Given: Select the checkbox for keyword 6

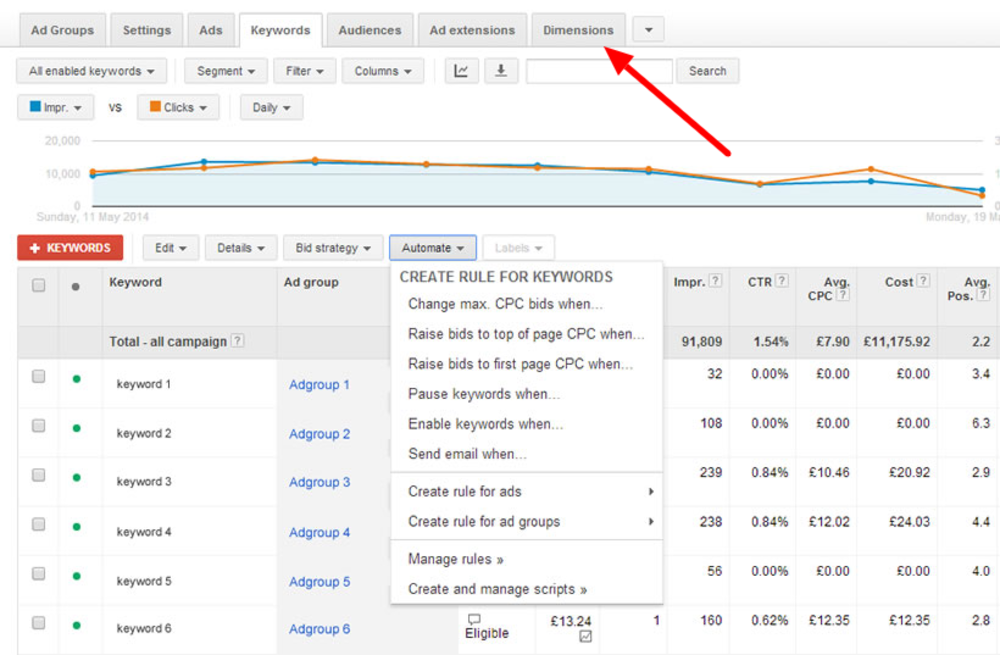Looking at the screenshot, I should point(39,622).
